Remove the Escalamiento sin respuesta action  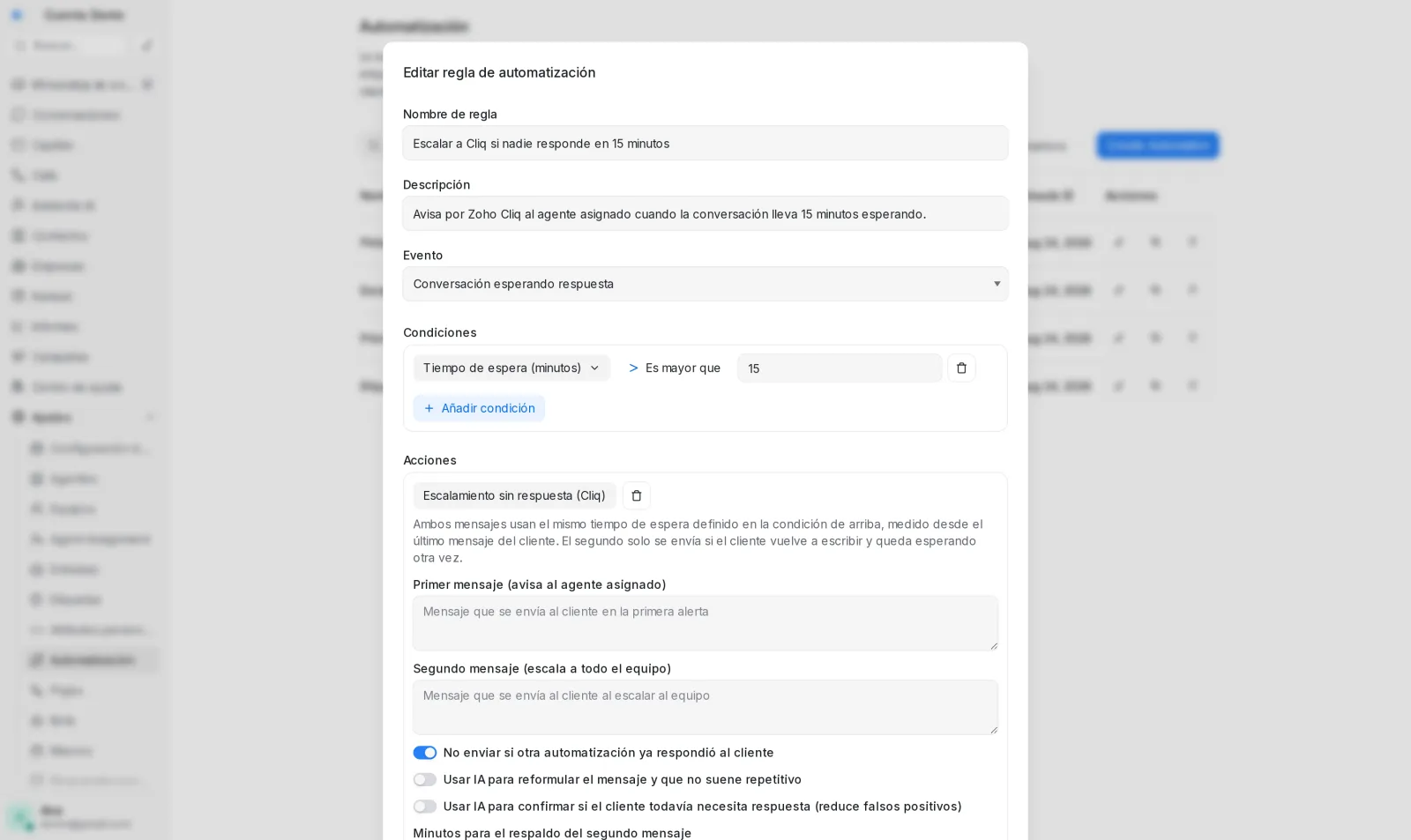(636, 495)
